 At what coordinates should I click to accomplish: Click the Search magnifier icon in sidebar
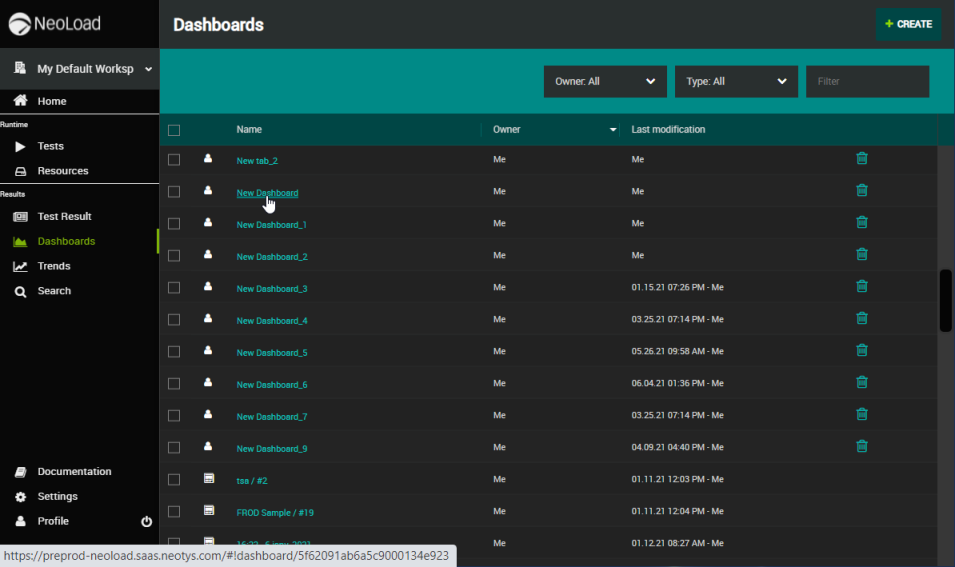(x=20, y=291)
